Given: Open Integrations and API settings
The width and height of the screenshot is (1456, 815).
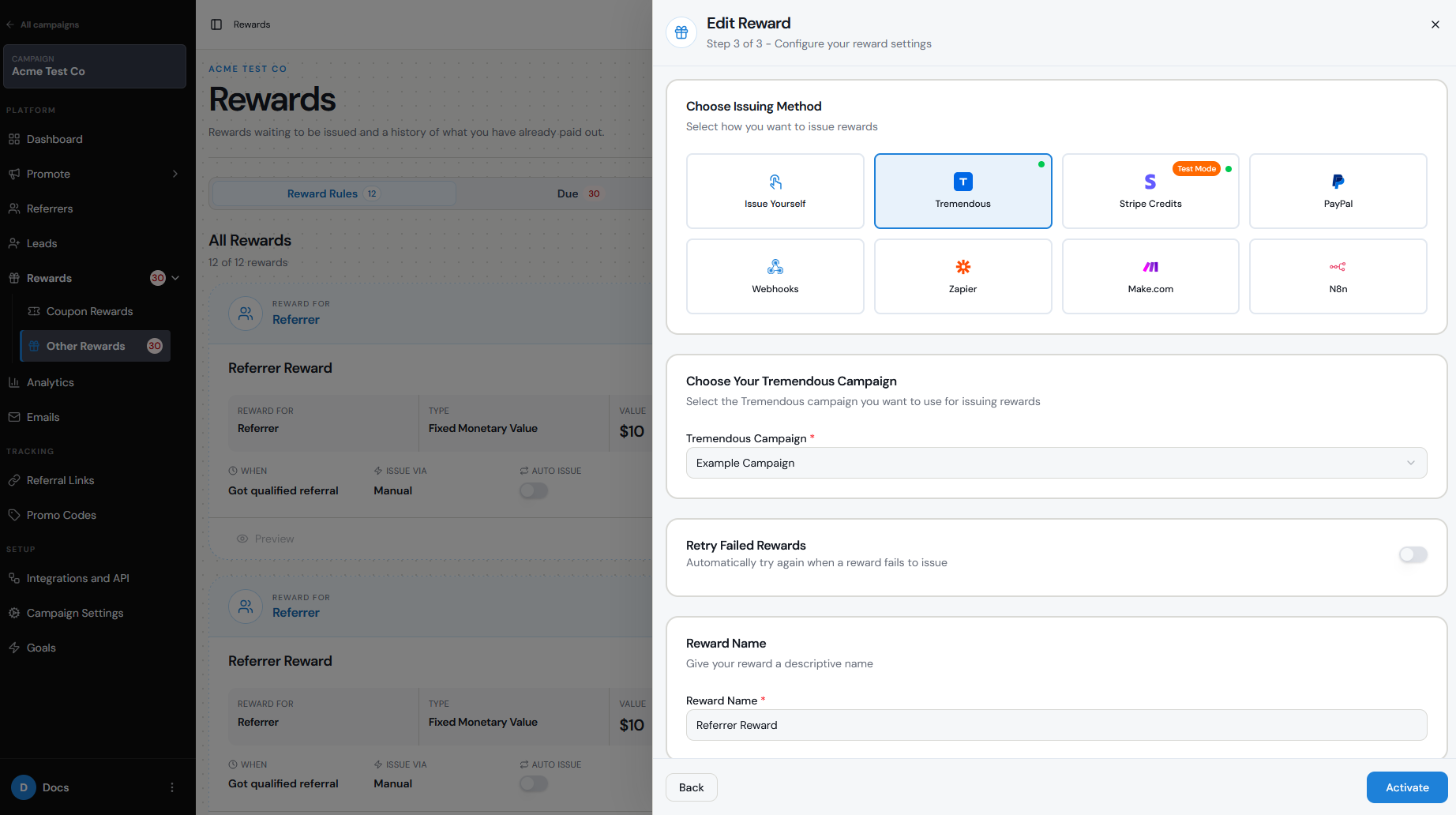Looking at the screenshot, I should click(x=94, y=578).
